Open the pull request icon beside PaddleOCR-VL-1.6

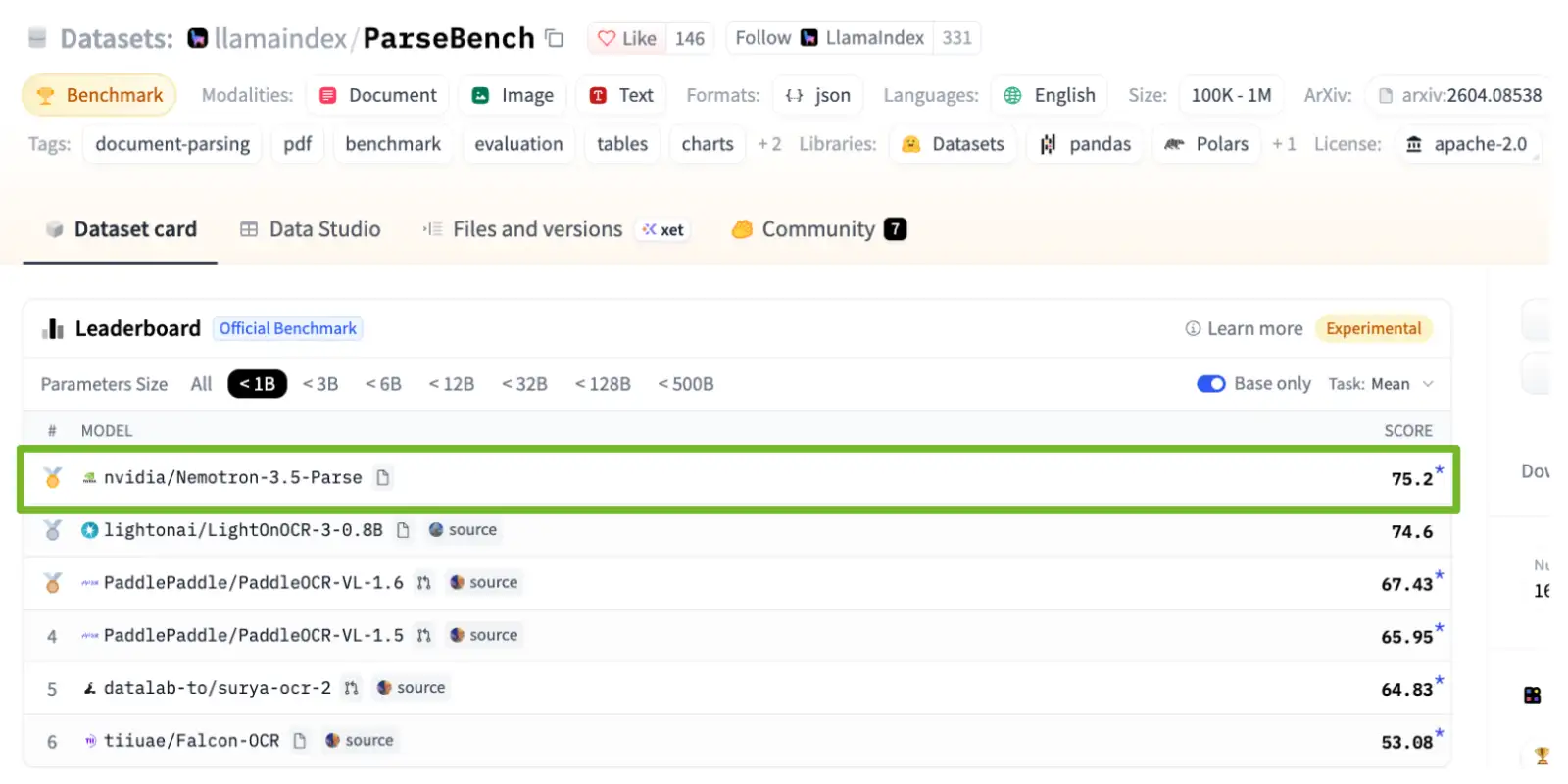coord(423,582)
